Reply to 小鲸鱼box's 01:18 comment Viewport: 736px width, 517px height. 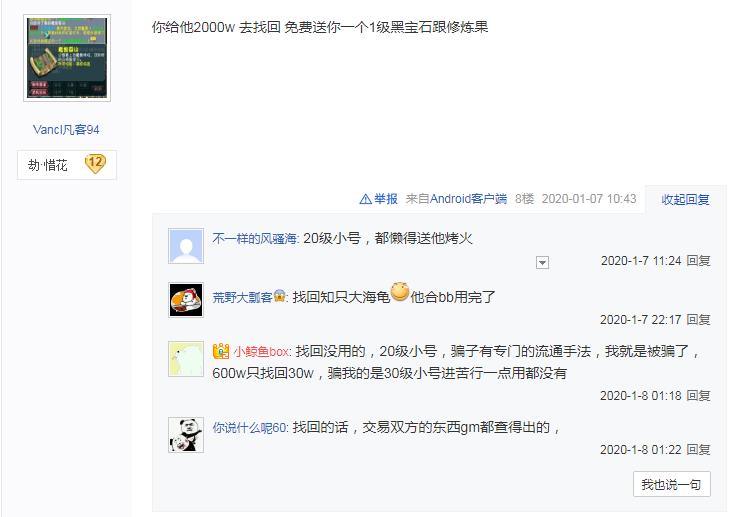[698, 396]
